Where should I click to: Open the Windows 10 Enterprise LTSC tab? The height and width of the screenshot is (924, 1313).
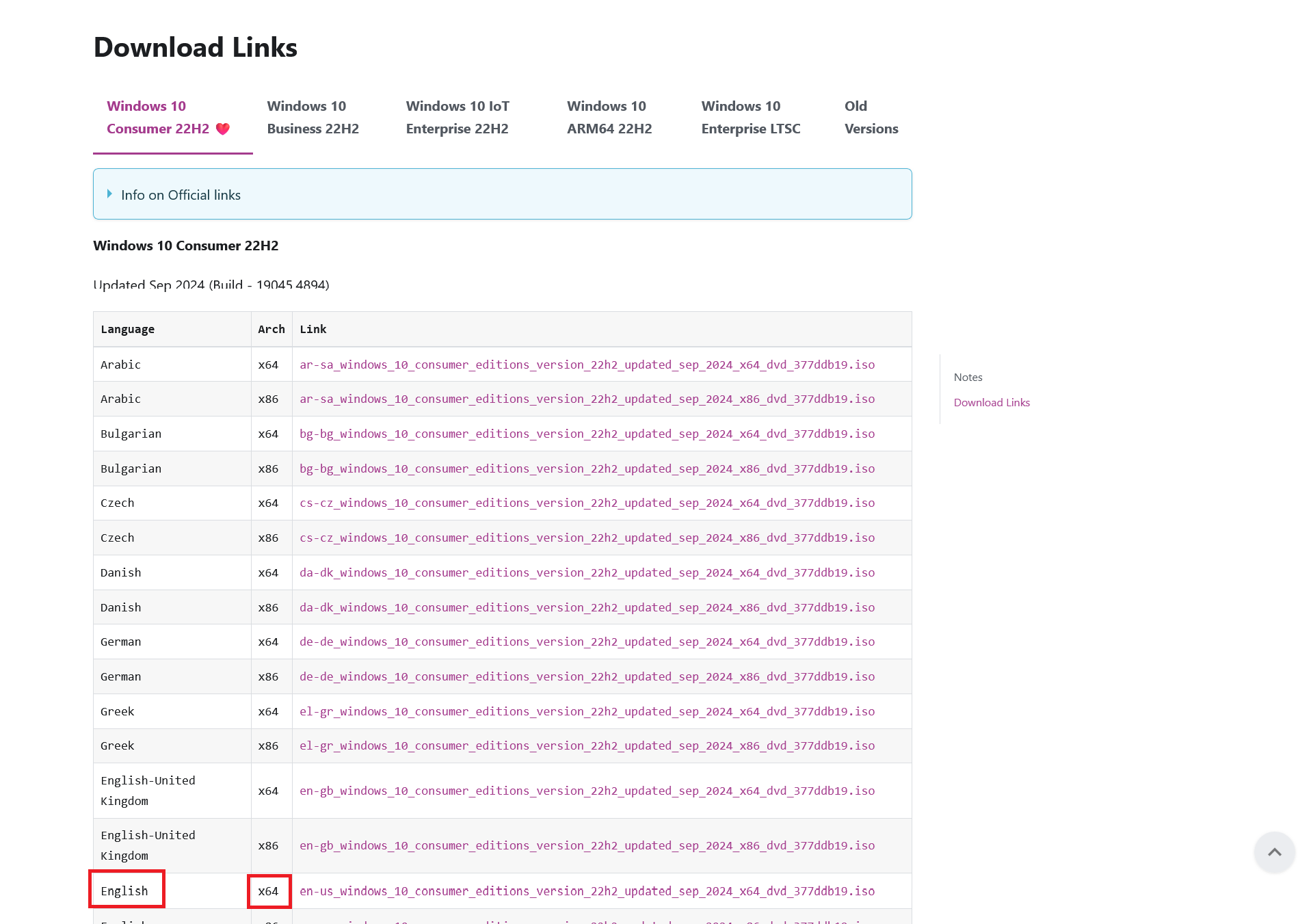point(751,118)
